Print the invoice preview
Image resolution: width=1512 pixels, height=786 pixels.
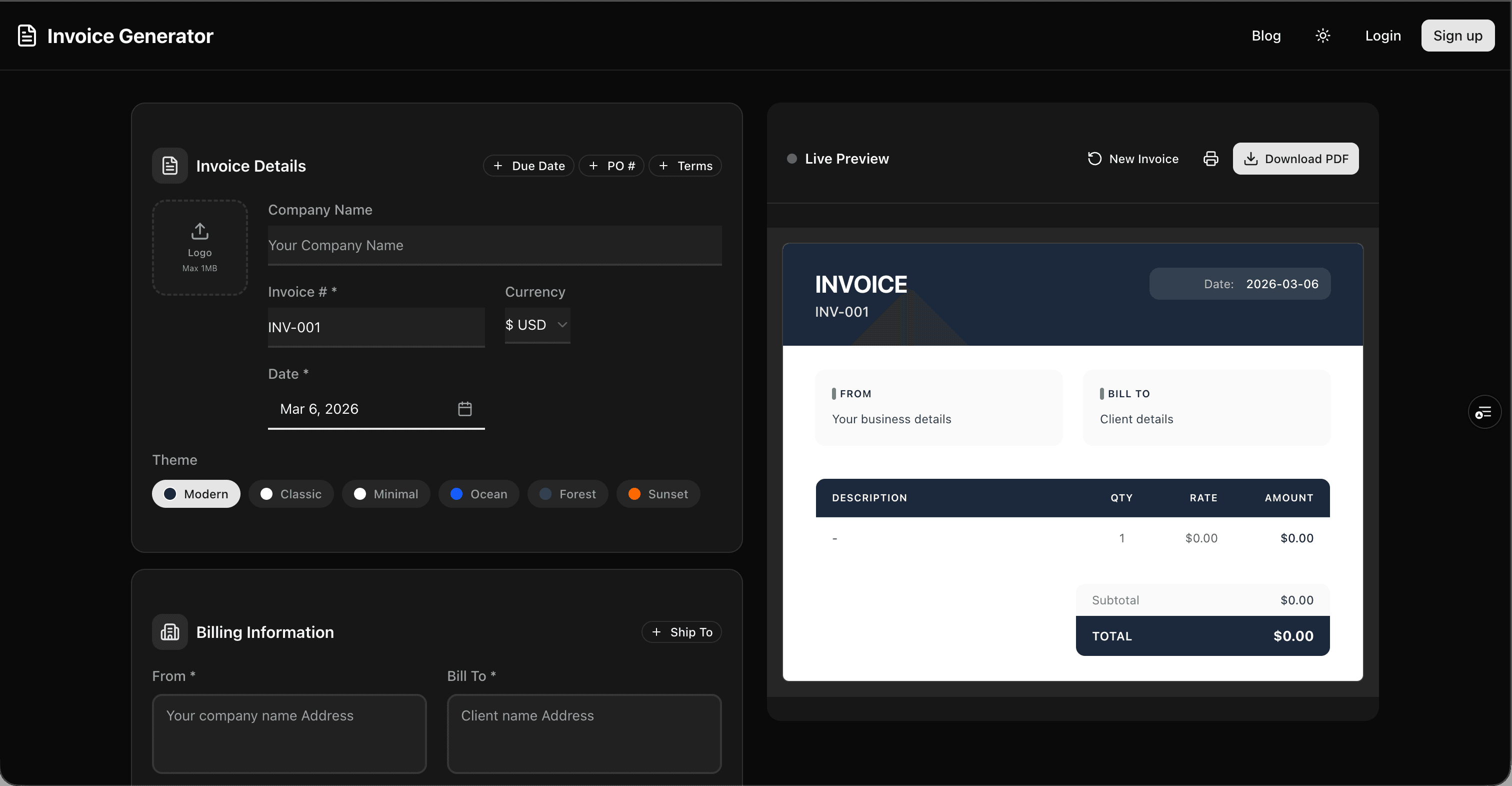click(x=1210, y=158)
